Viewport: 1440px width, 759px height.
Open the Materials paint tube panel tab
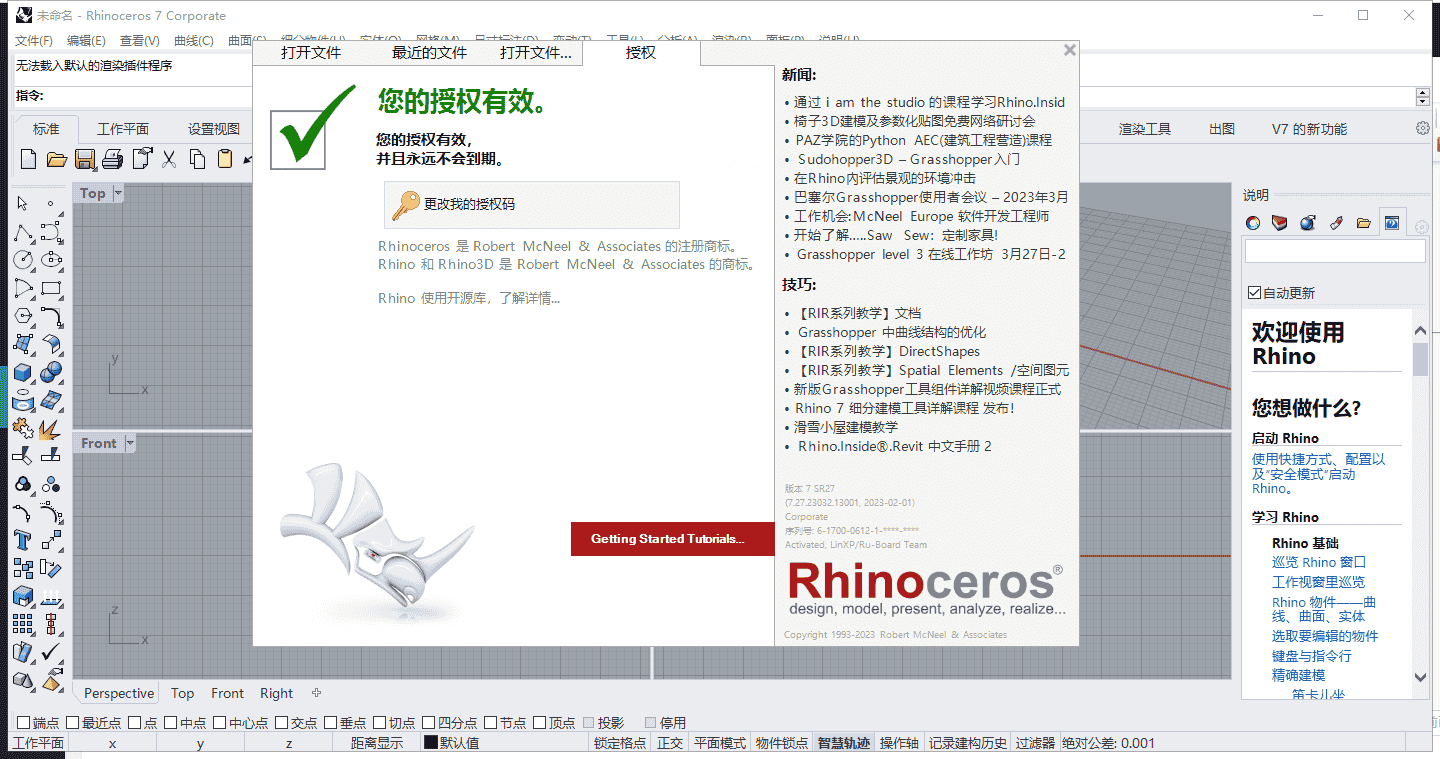(1336, 223)
